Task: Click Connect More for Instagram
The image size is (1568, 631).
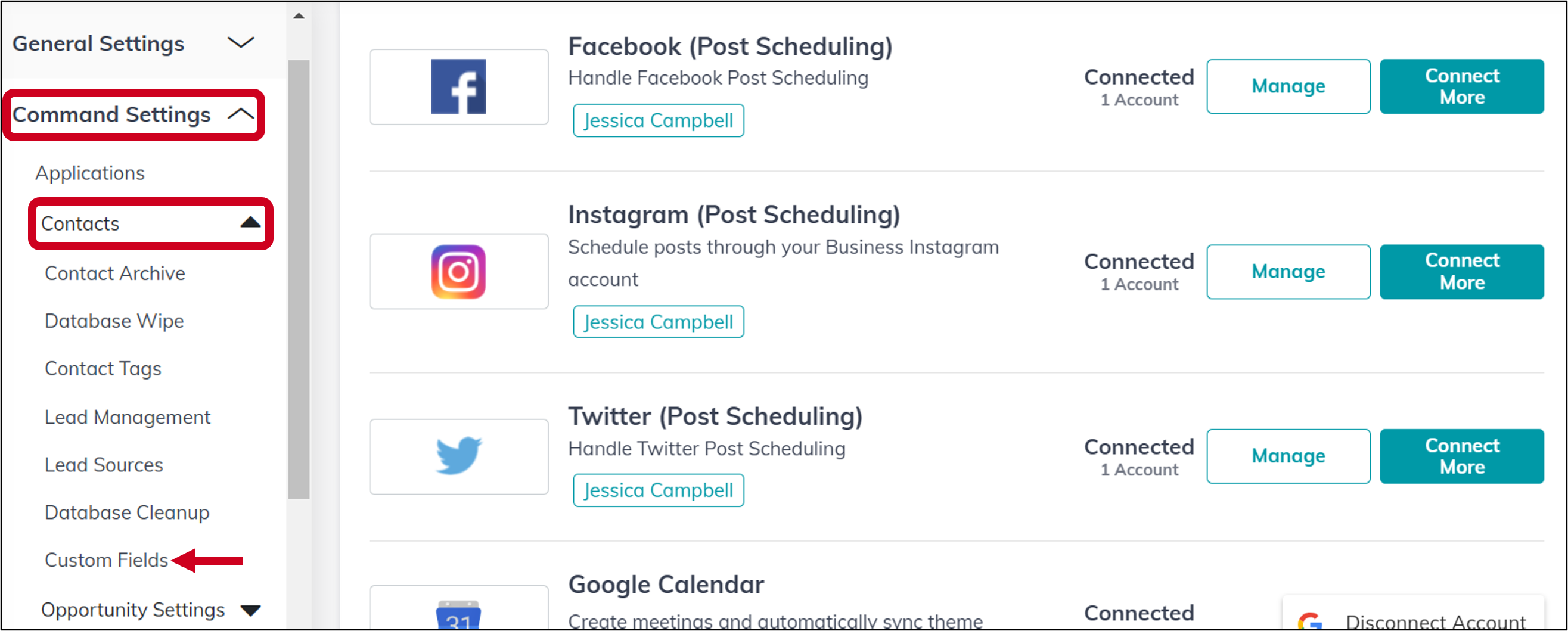Action: [1462, 271]
